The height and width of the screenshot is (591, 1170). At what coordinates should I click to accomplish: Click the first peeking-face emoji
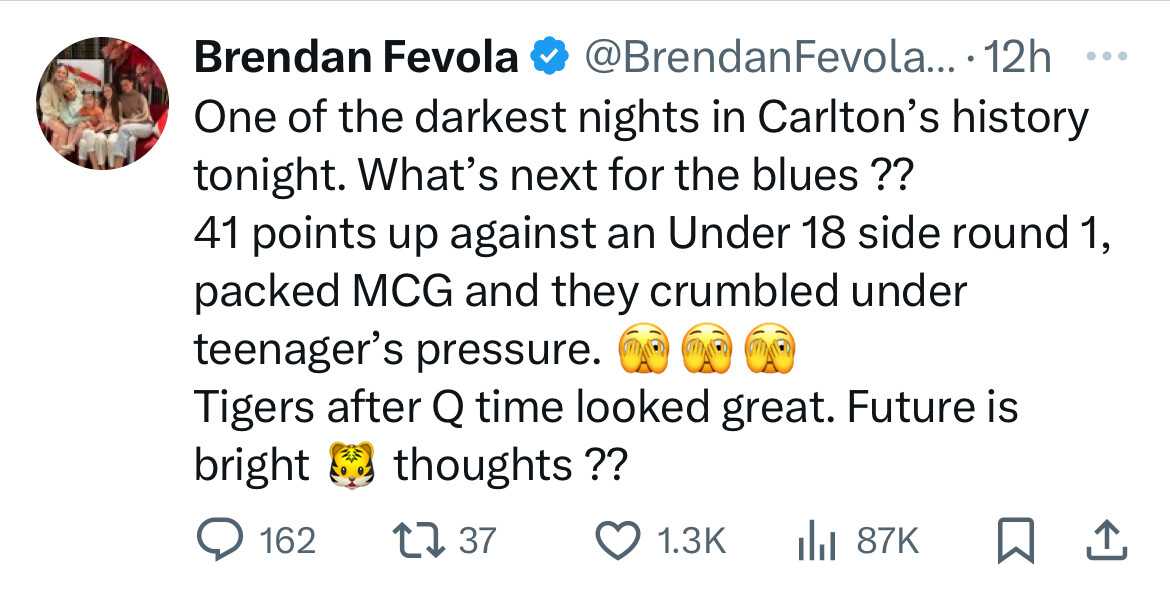point(642,349)
